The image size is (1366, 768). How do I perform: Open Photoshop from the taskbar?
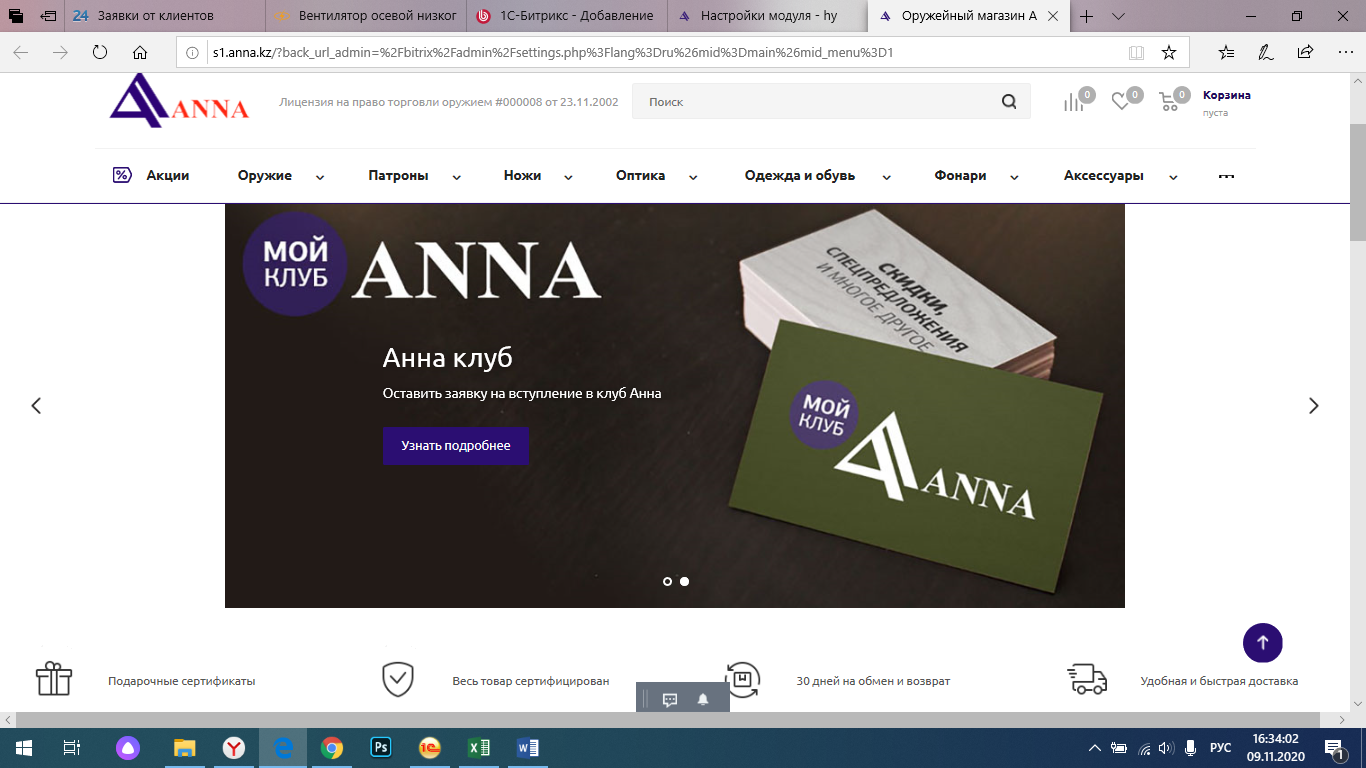[x=381, y=747]
